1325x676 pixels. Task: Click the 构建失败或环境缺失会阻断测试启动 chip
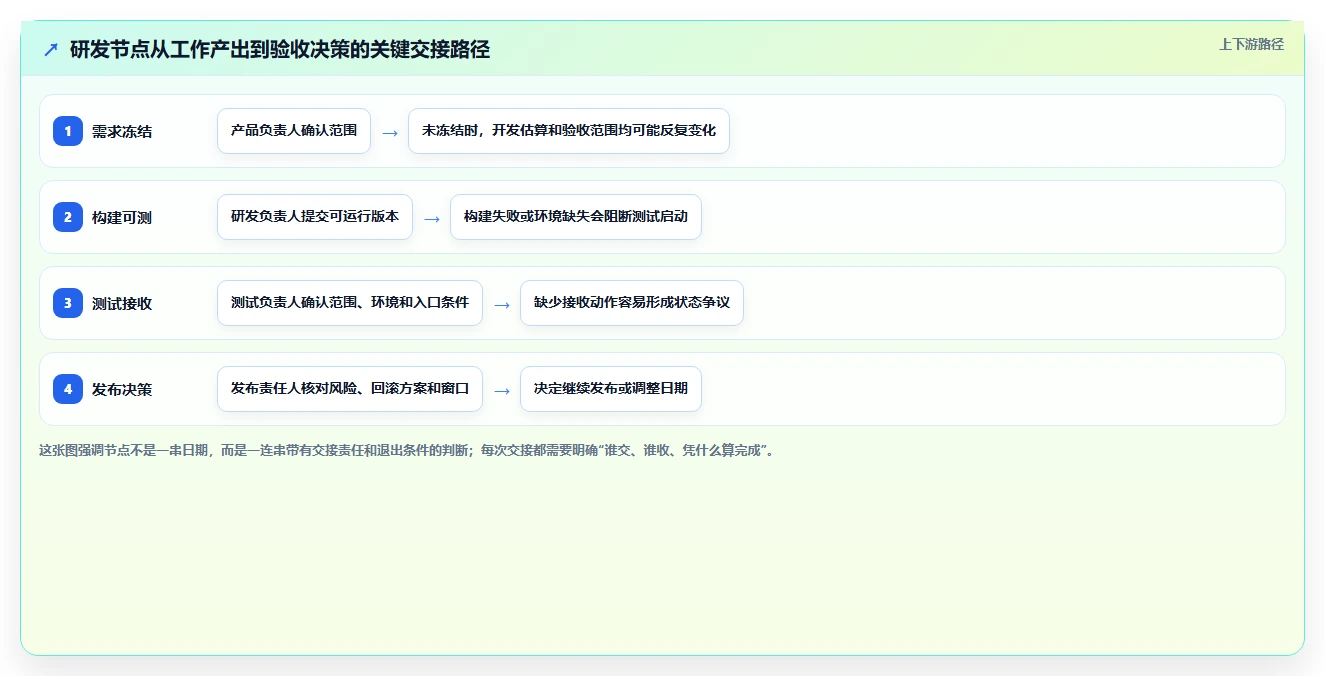tap(576, 217)
